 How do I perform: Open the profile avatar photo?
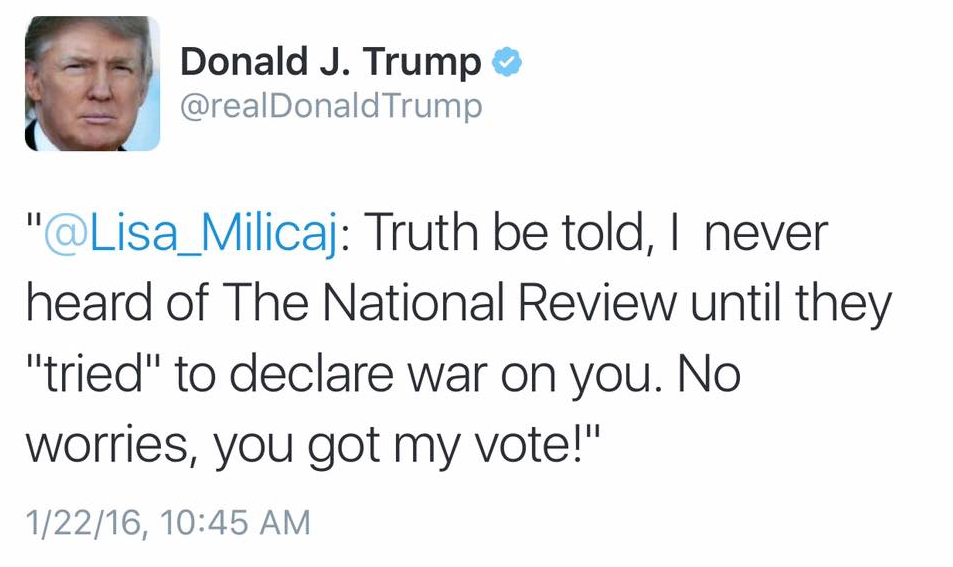click(92, 84)
